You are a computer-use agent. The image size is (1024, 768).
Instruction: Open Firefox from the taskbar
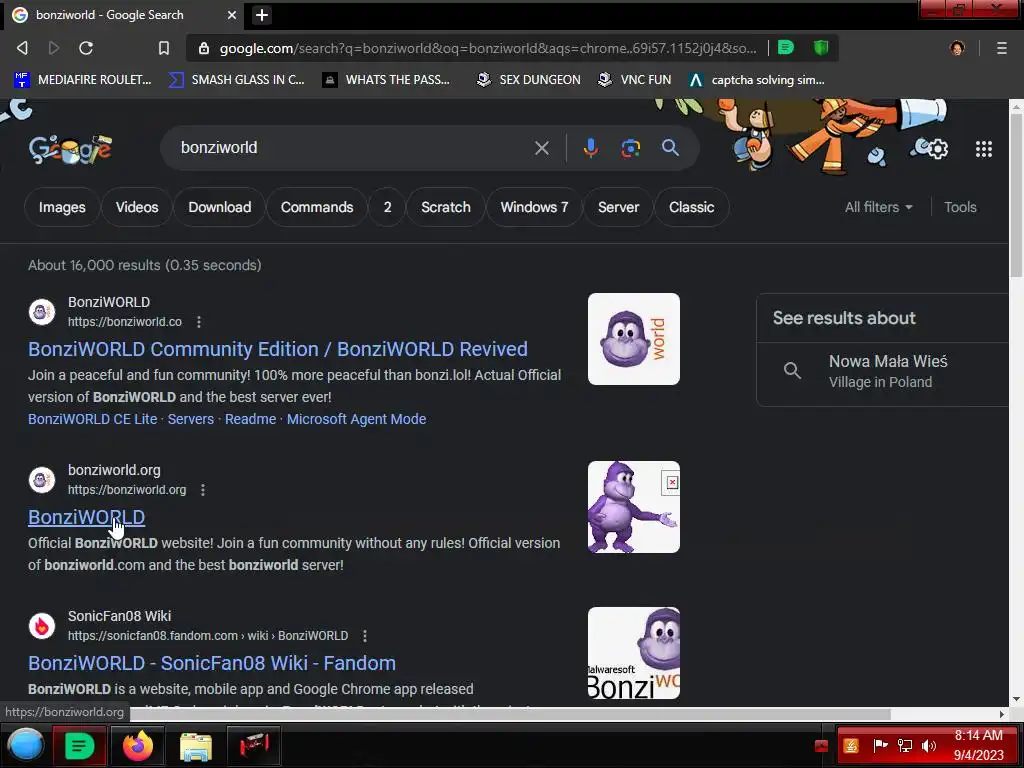point(137,746)
